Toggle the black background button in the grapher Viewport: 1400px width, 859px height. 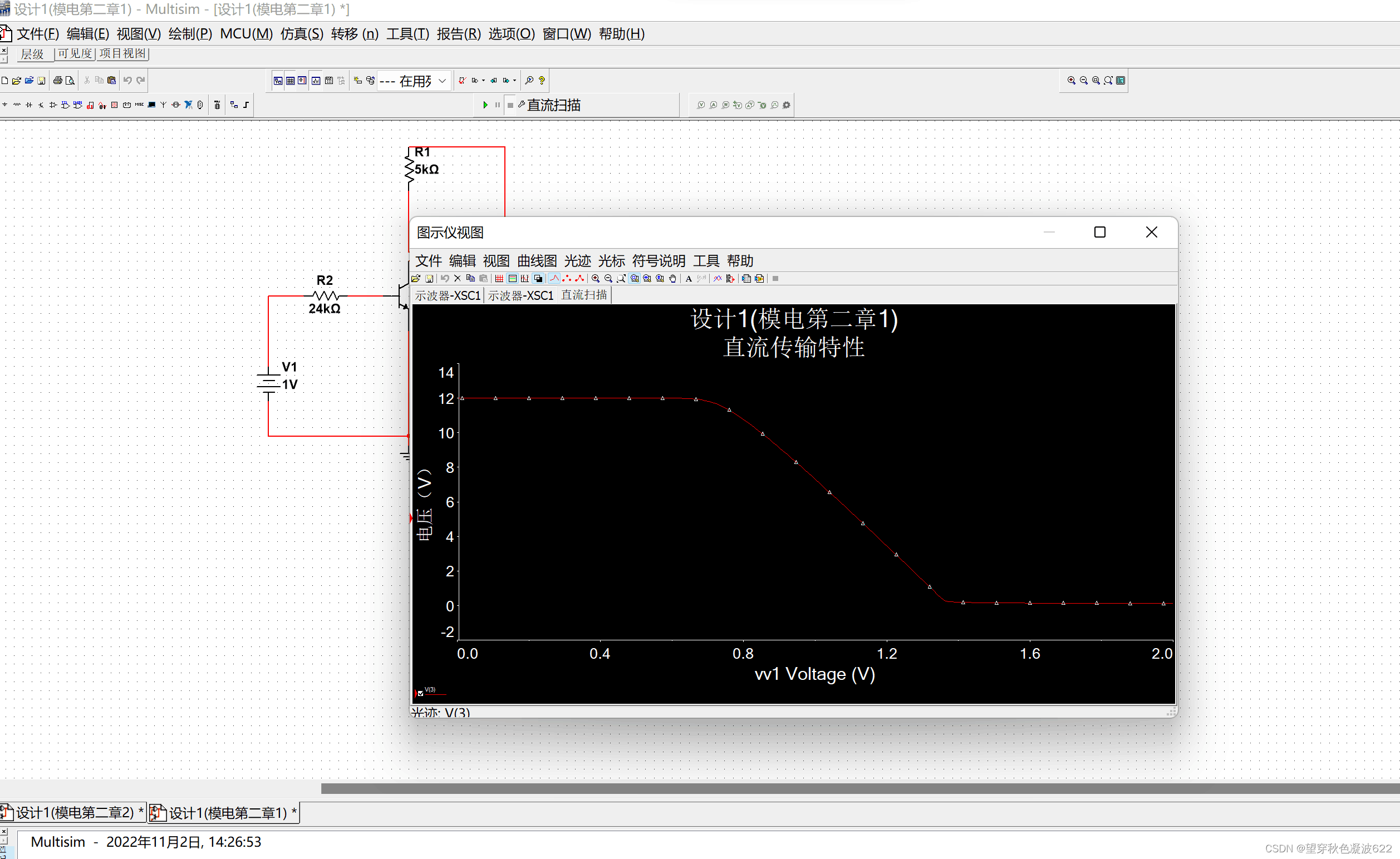(538, 278)
